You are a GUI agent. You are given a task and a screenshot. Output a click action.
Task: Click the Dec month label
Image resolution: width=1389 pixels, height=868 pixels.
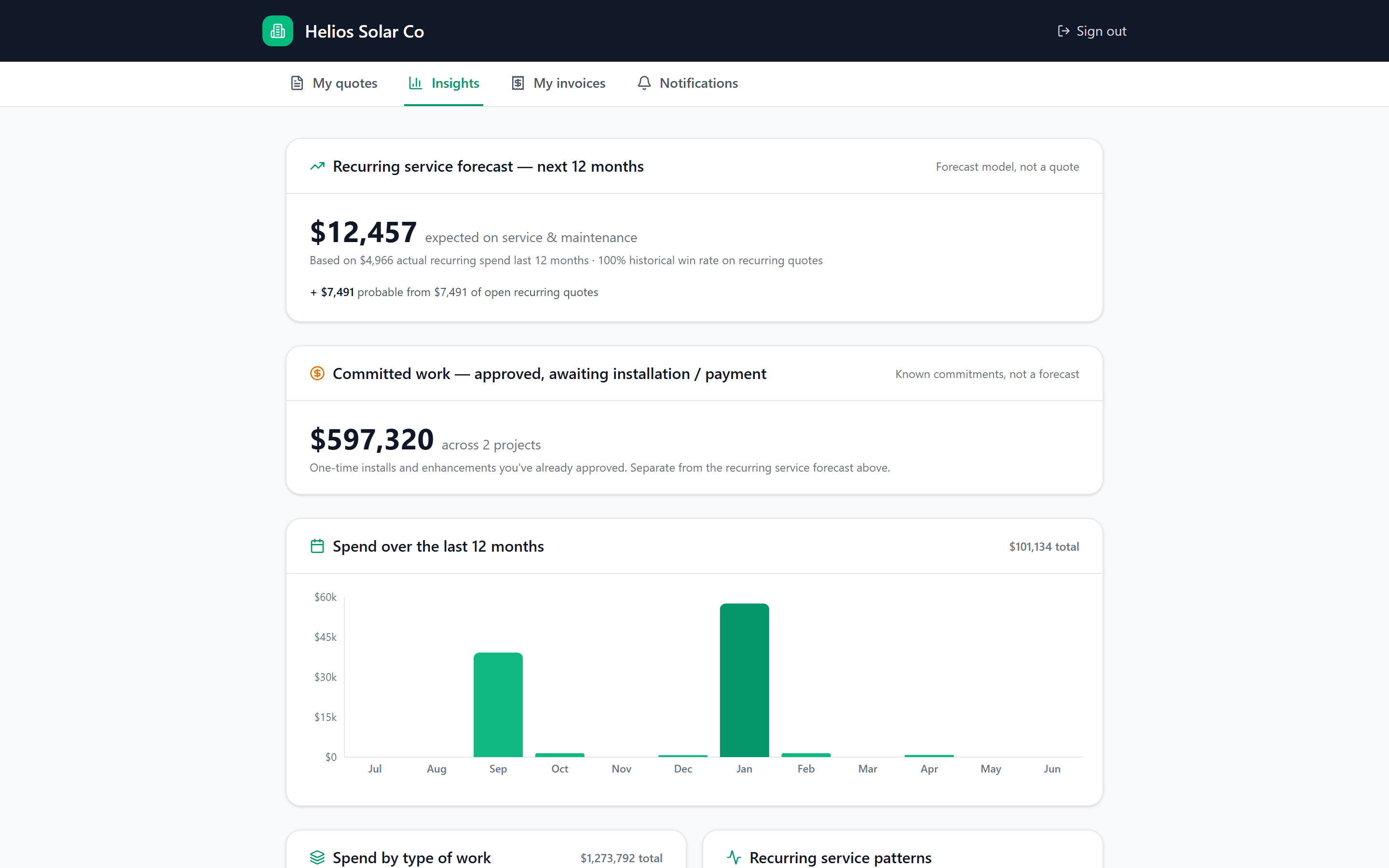click(683, 769)
